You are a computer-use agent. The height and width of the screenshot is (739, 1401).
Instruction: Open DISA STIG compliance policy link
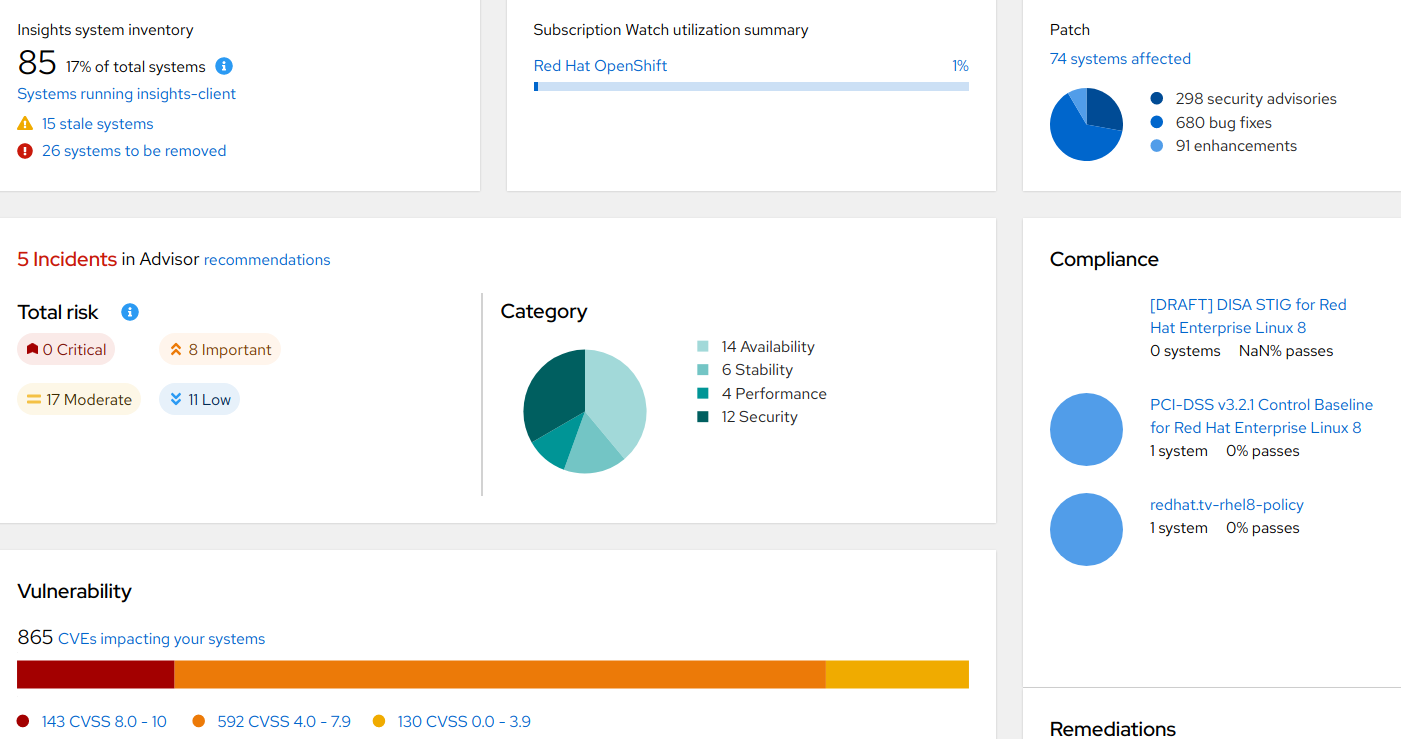[x=1248, y=316]
